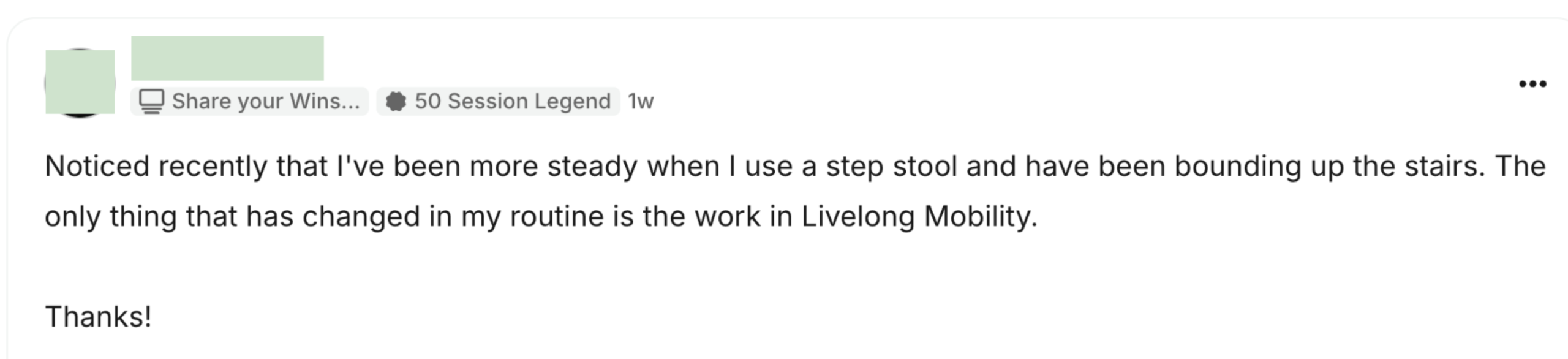Click the word "Noticed" starting the post

97,167
